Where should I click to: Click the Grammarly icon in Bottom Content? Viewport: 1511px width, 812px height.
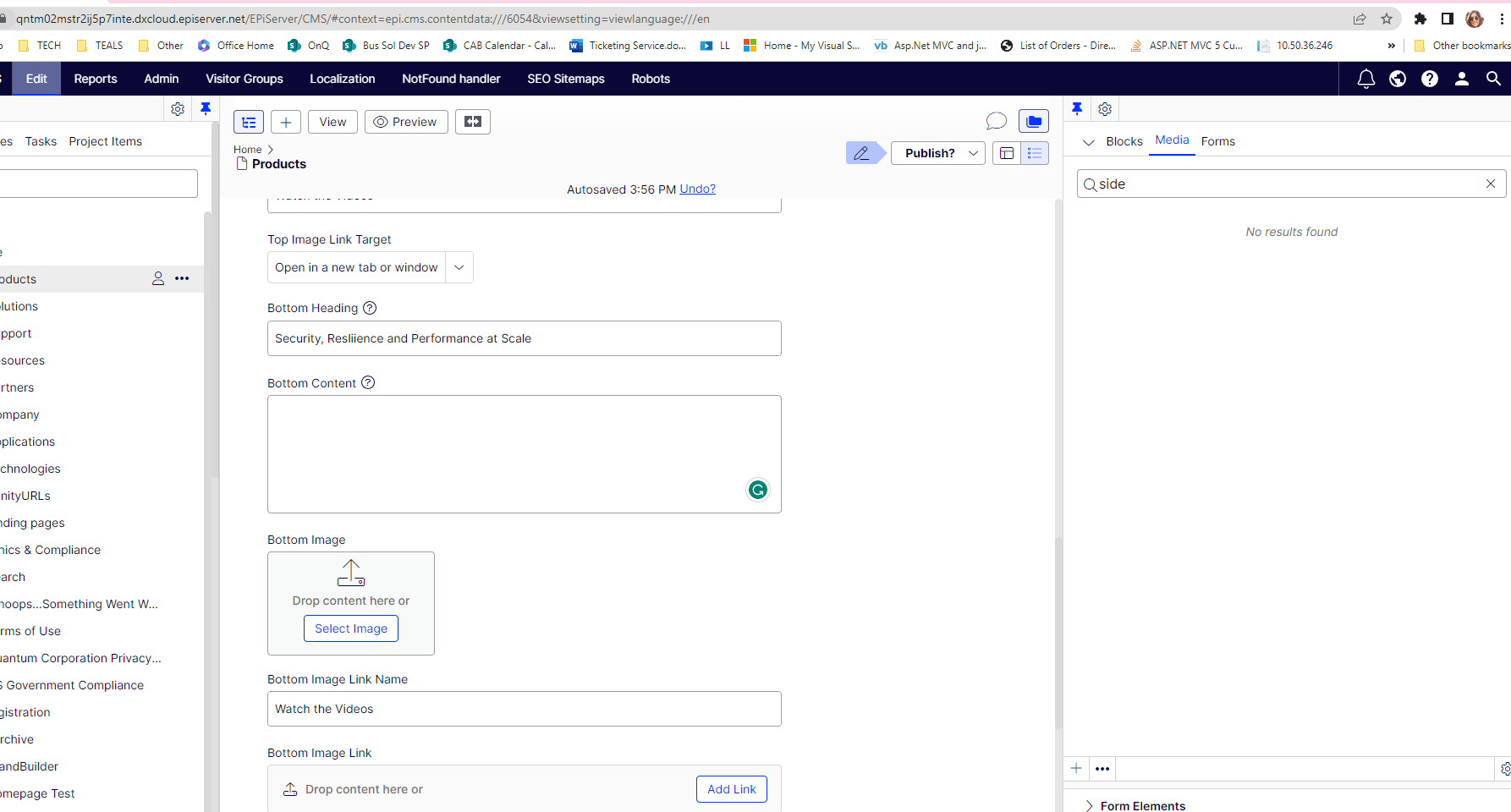[x=758, y=490]
